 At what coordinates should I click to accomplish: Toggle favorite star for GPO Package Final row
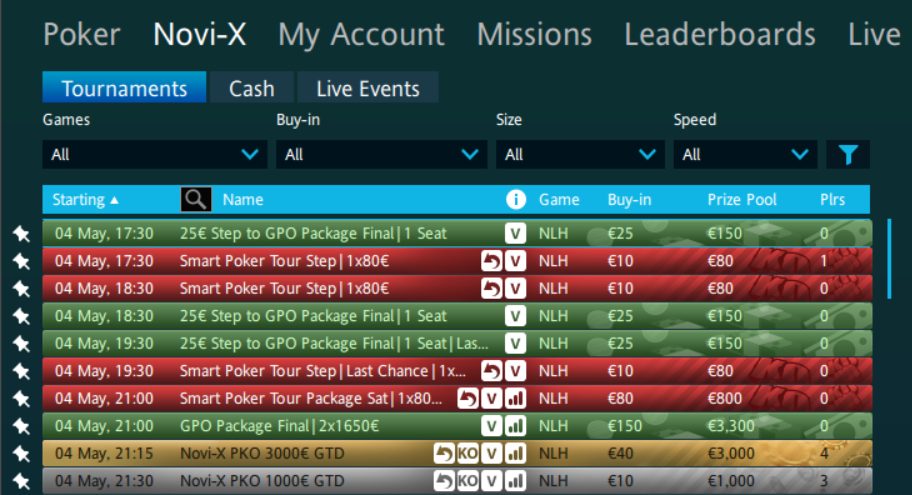click(21, 426)
